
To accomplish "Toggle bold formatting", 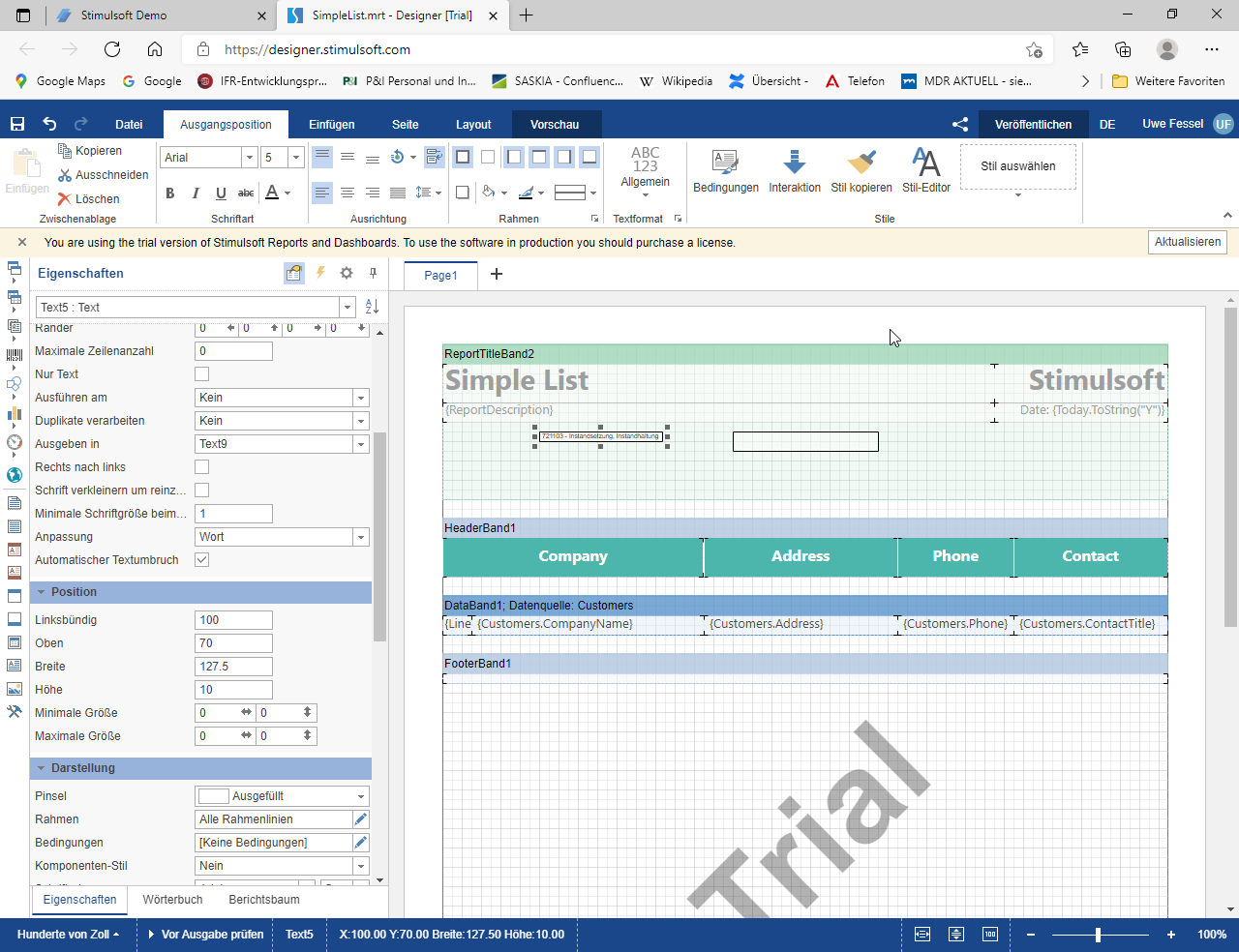I will pos(170,193).
